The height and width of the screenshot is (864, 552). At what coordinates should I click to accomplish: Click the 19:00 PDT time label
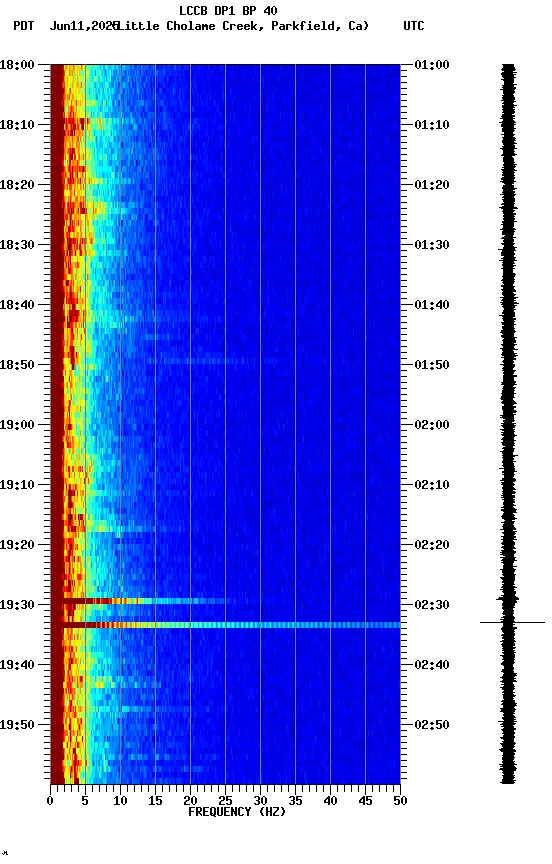(17, 425)
